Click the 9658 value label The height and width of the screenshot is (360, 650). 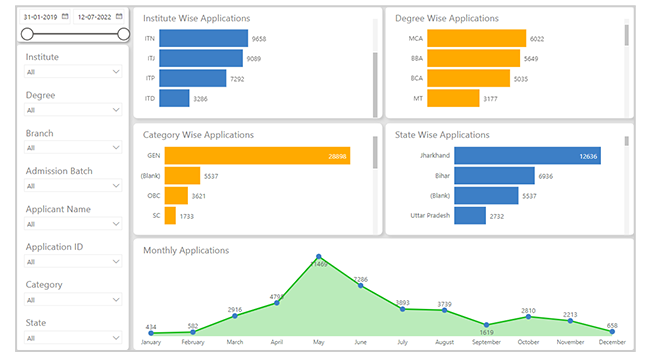(259, 39)
